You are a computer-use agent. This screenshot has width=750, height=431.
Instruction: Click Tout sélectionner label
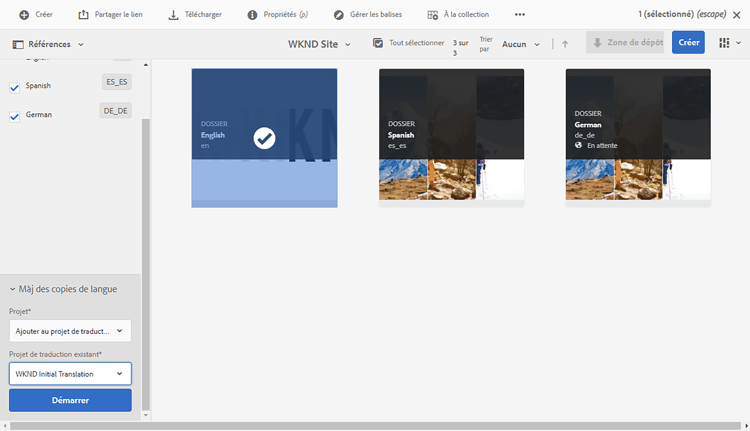click(417, 43)
